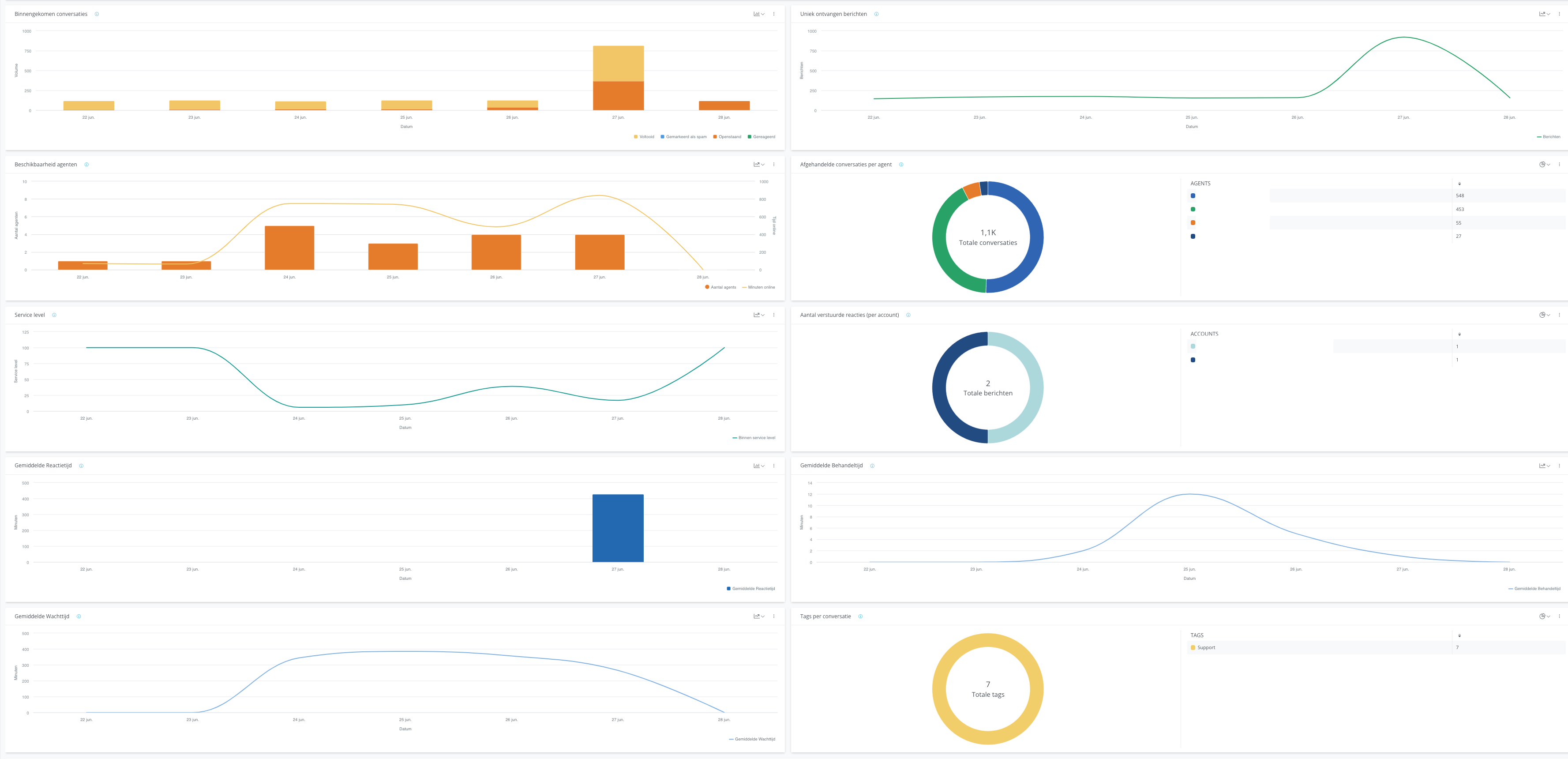Image resolution: width=1568 pixels, height=759 pixels.
Task: Change chart type of Afgehandelde conversaties per agent
Action: click(1545, 164)
